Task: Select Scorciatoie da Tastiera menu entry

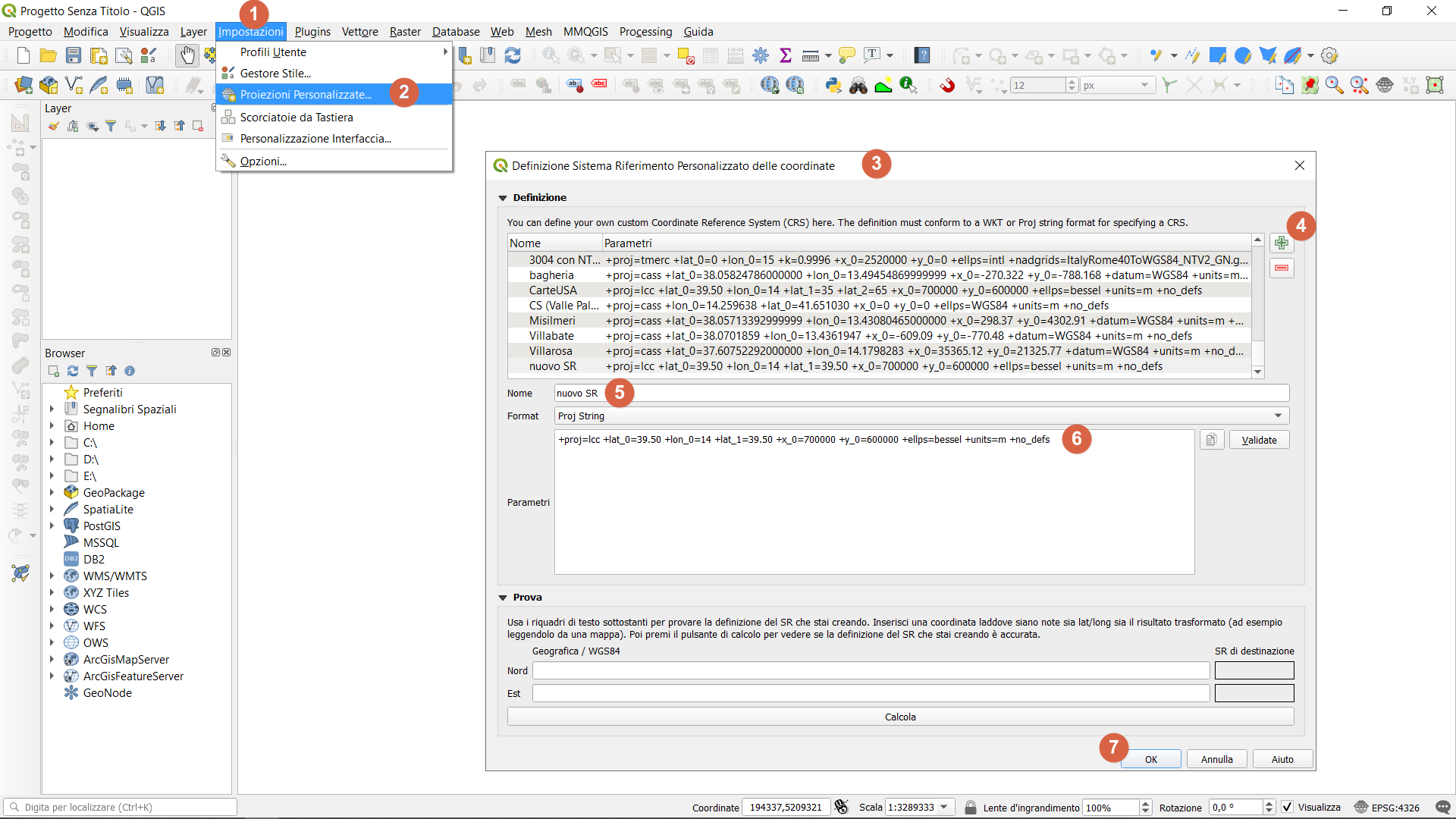Action: point(297,117)
